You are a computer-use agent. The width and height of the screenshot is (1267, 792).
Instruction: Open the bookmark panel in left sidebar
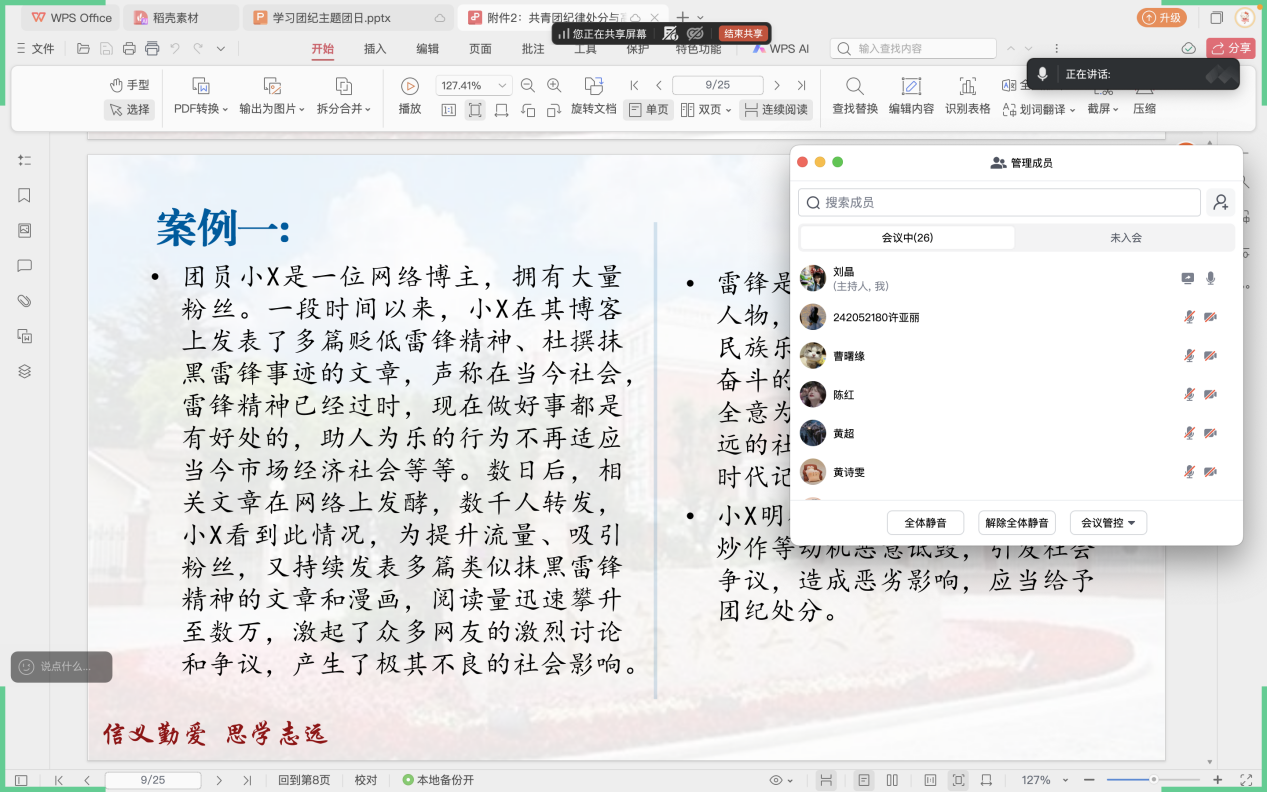tap(25, 195)
